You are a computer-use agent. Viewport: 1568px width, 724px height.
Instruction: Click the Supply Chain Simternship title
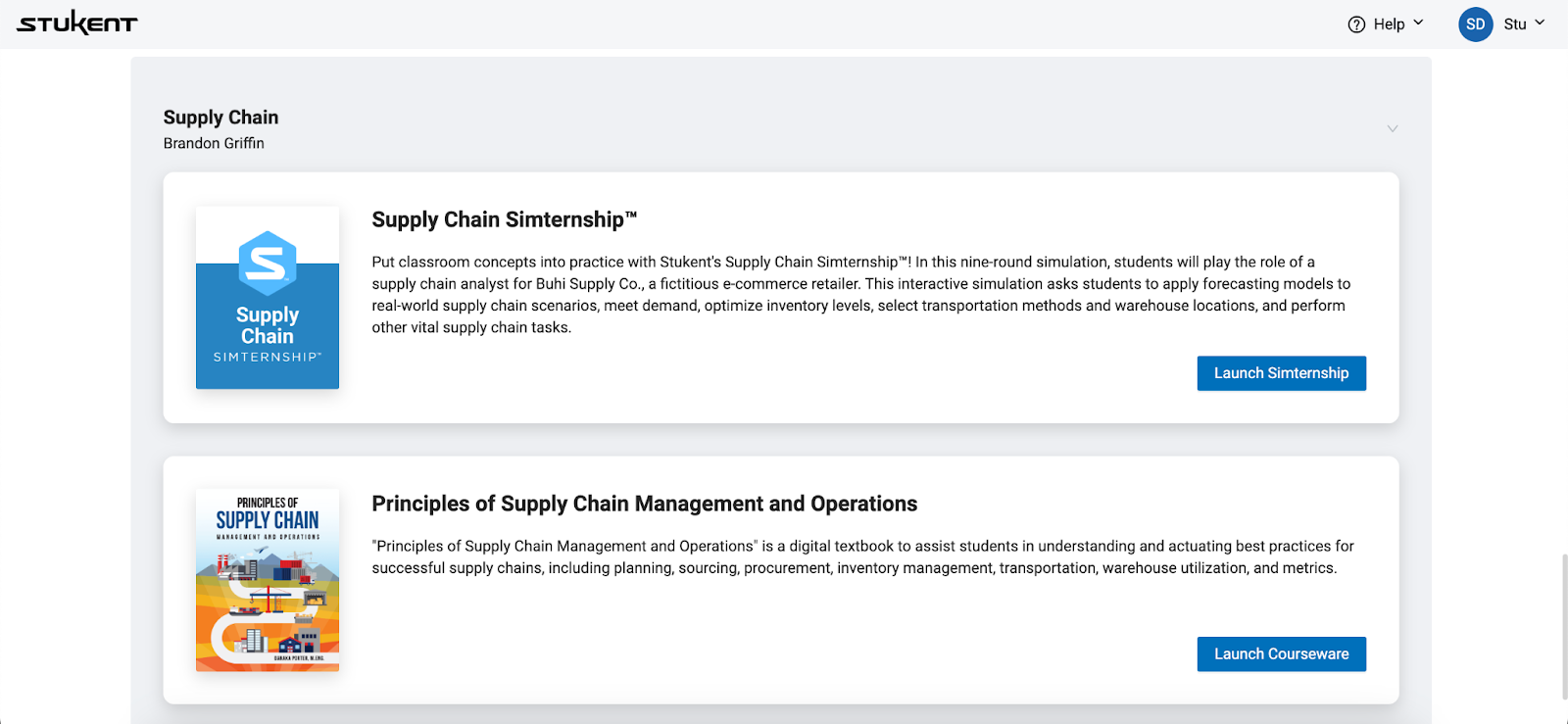[x=504, y=219]
